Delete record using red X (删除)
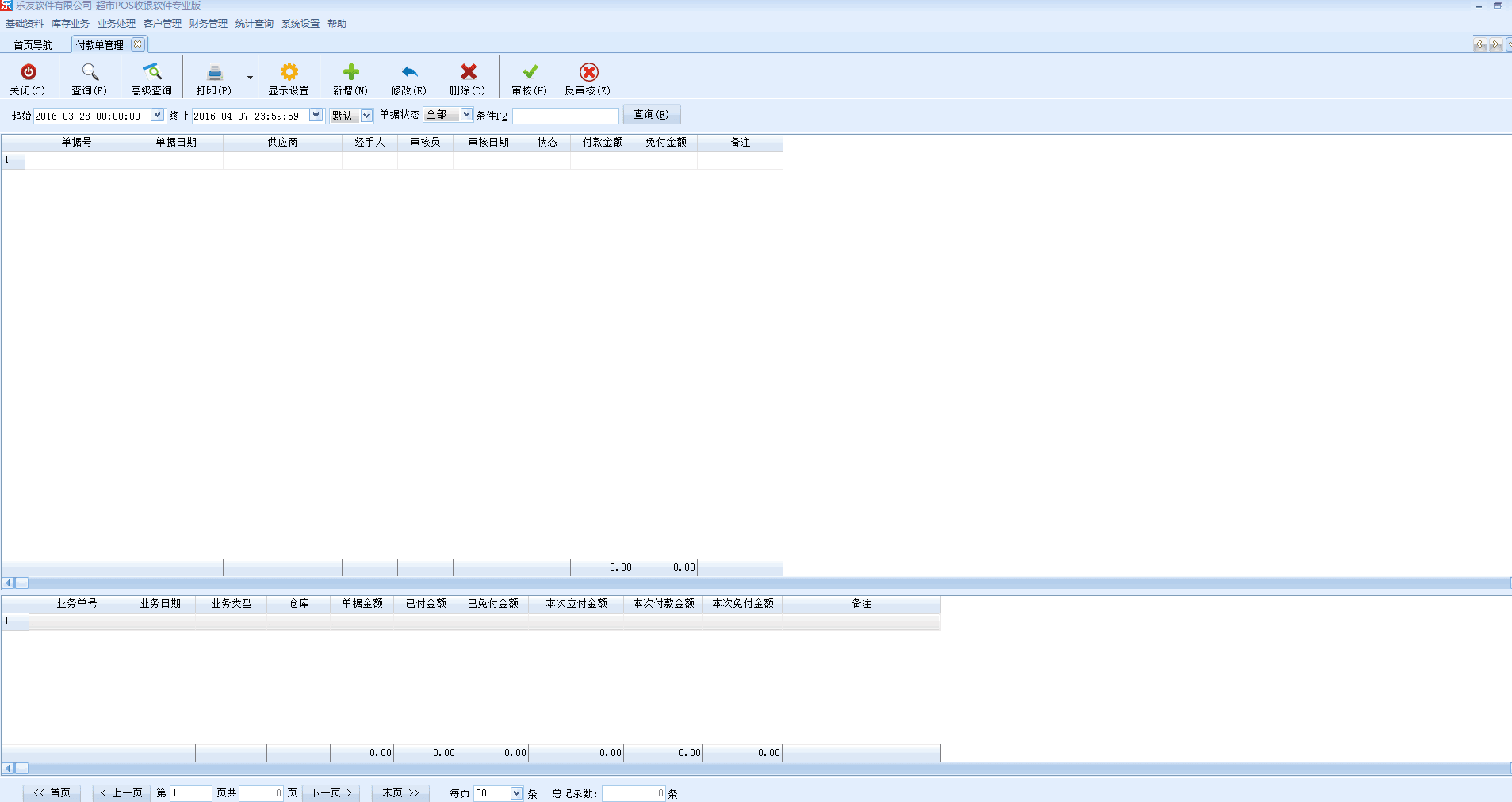This screenshot has height=802, width=1512. [468, 73]
